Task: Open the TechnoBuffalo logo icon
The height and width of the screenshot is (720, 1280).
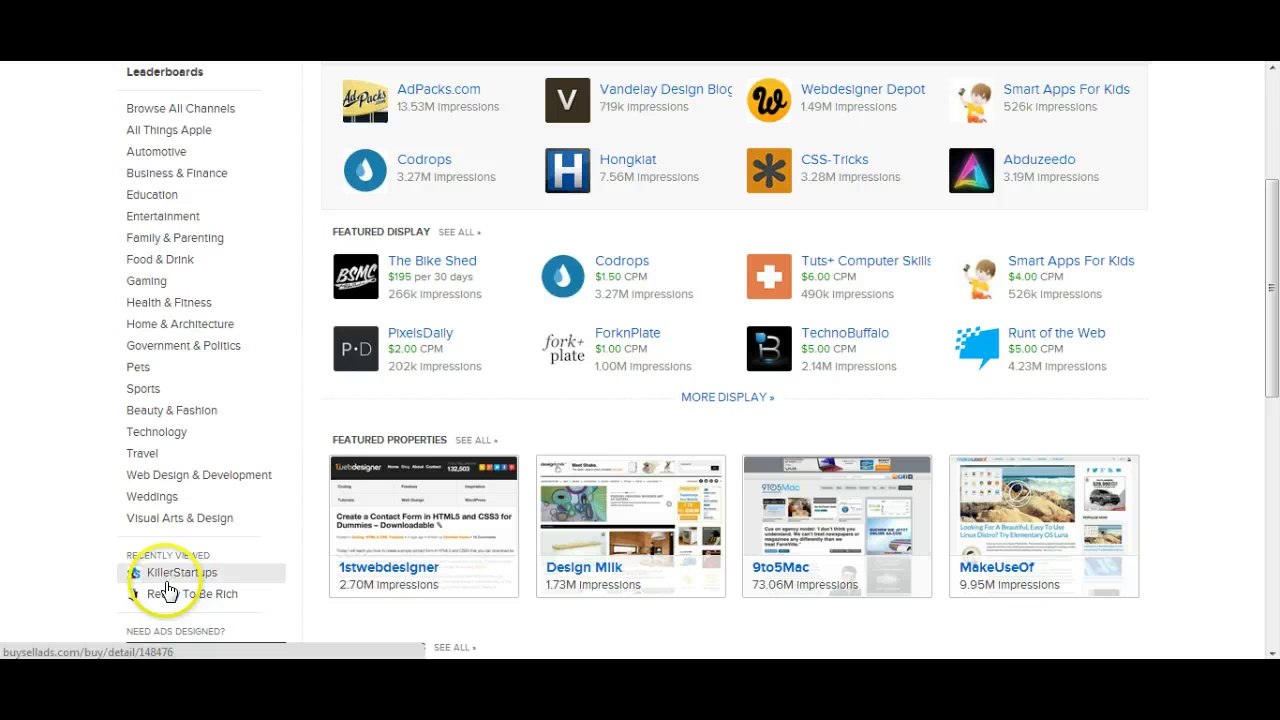Action: pyautogui.click(x=769, y=349)
